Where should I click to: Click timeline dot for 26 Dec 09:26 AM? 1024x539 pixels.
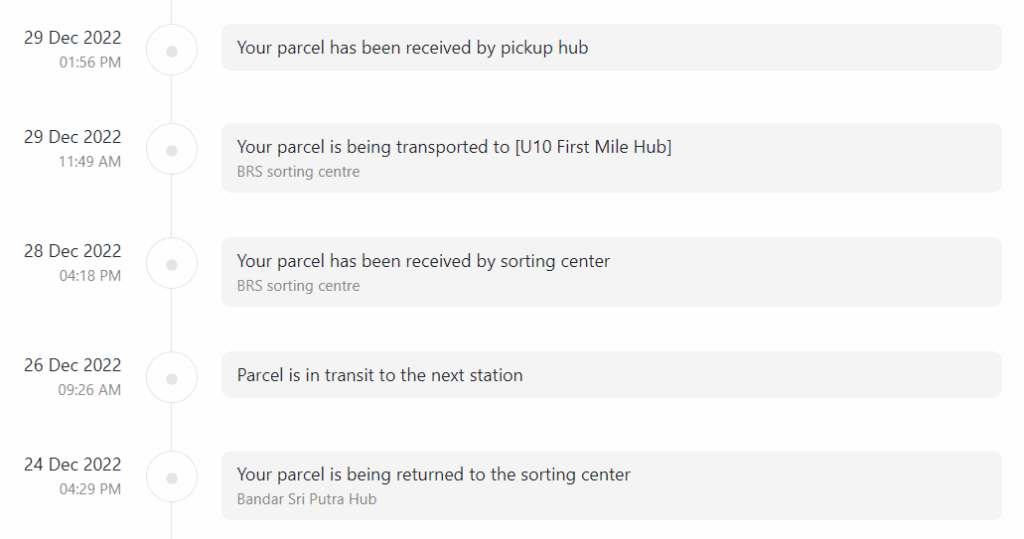pos(172,379)
